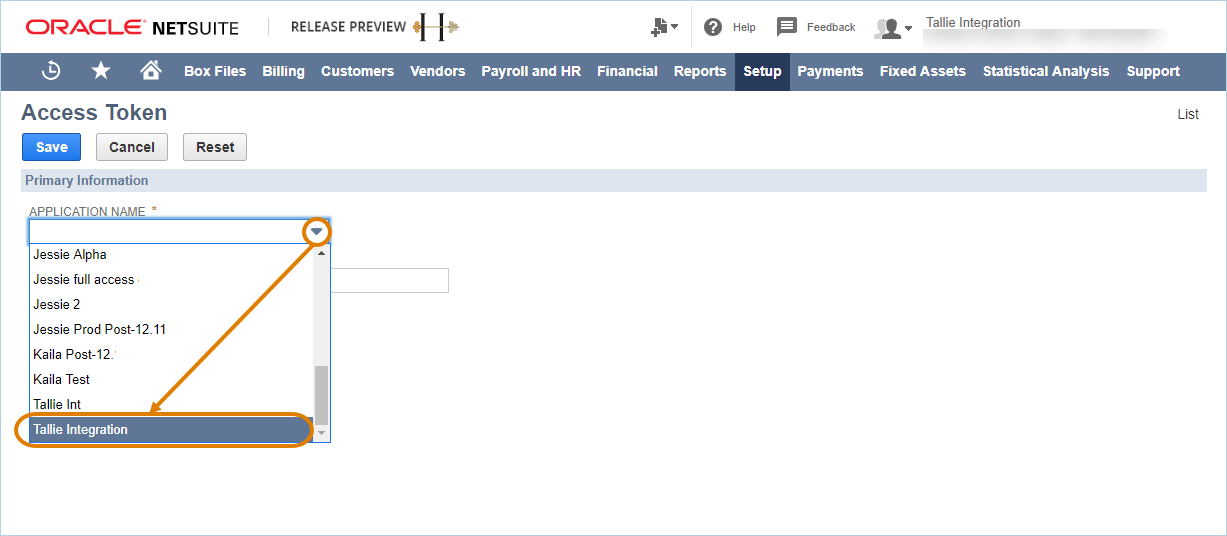Viewport: 1227px width, 536px height.
Task: Click the list scrollbar up arrow
Action: tap(321, 252)
